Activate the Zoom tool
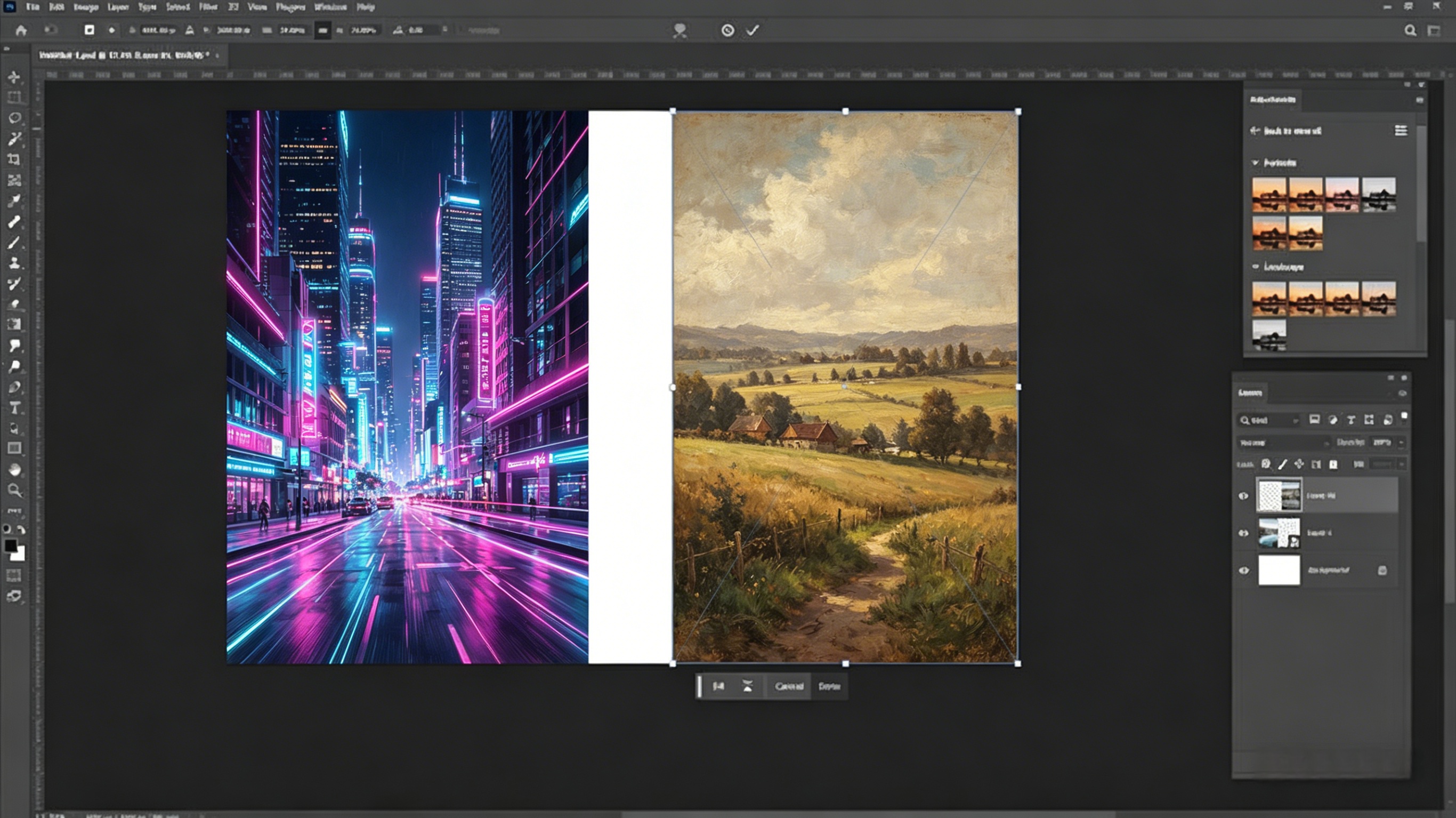 click(x=14, y=489)
